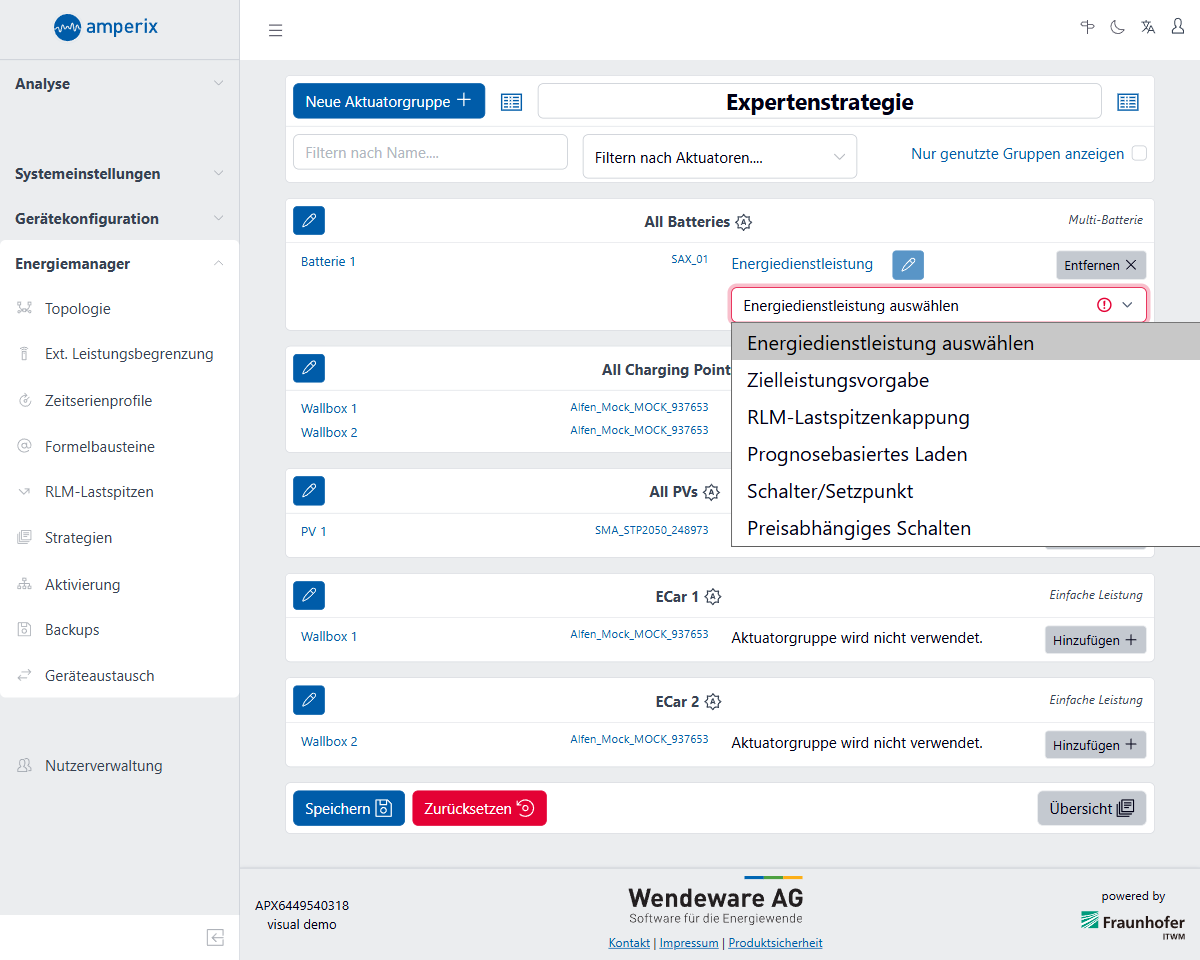Screen dimensions: 1200x960
Task: Click the hamburger menu icon
Action: coord(275,30)
